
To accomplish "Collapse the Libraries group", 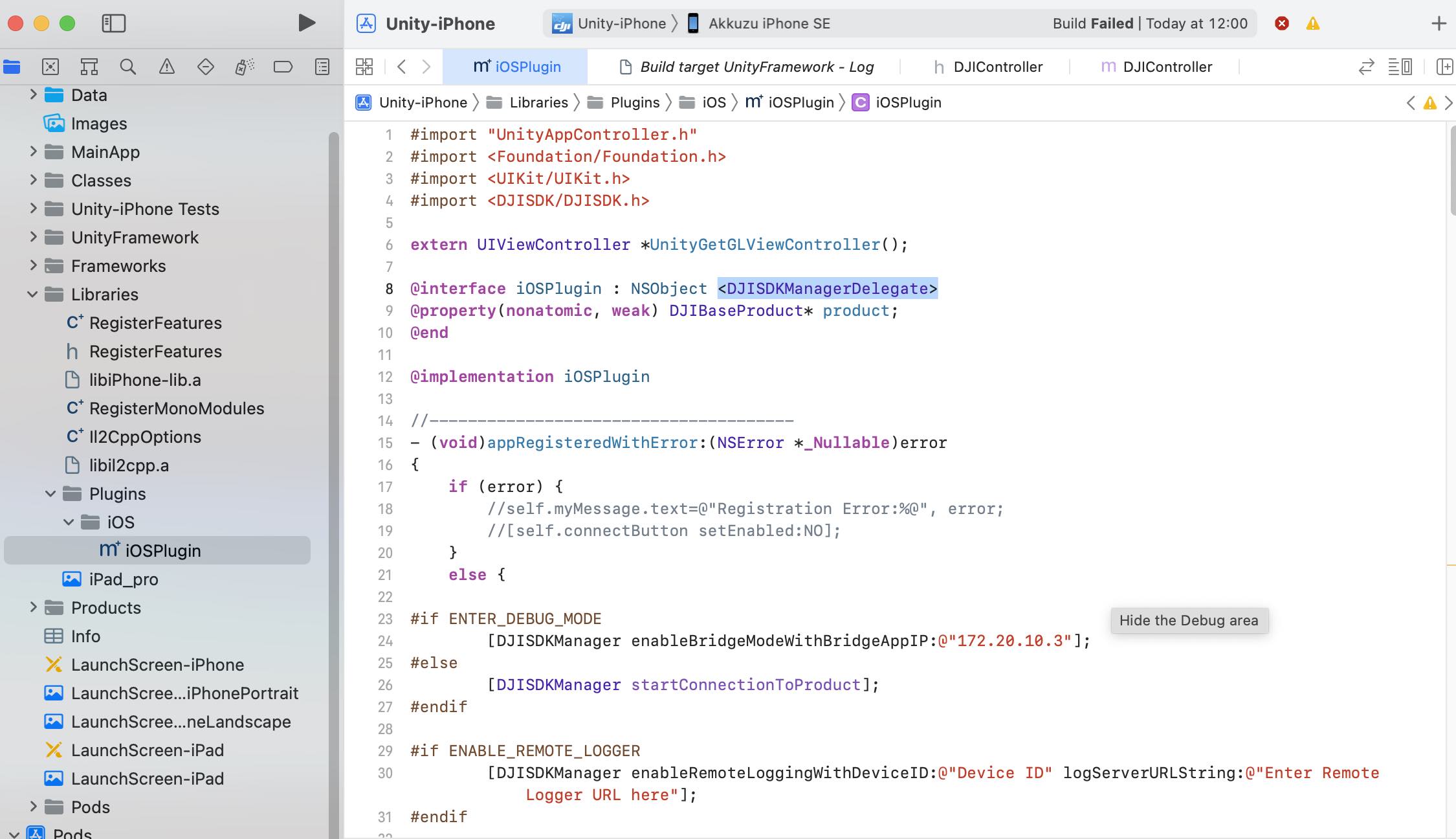I will coord(32,294).
